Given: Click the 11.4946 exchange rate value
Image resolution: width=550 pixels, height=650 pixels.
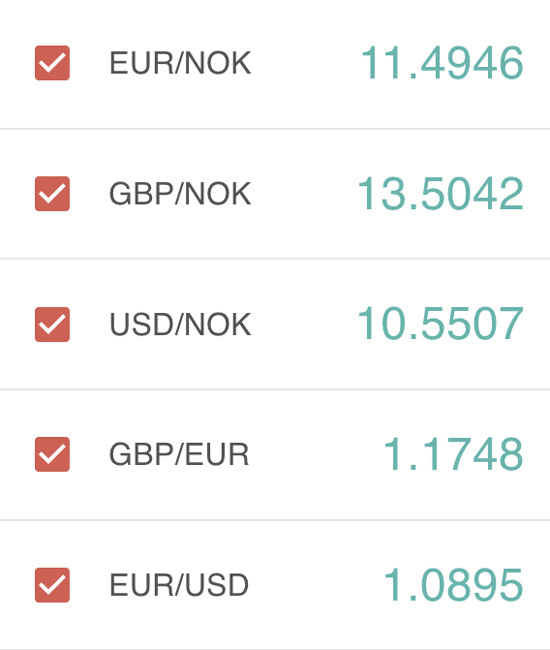Looking at the screenshot, I should click(442, 63).
